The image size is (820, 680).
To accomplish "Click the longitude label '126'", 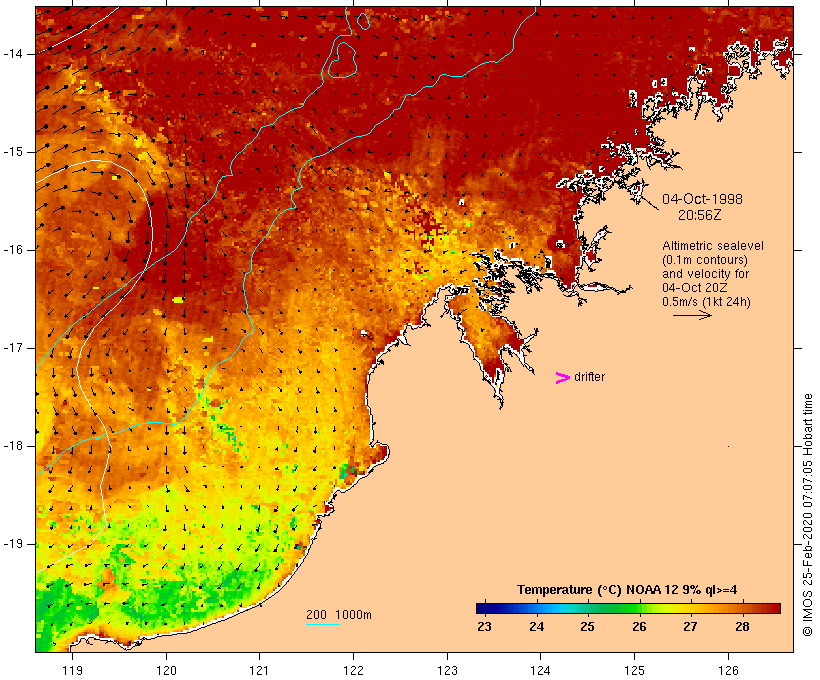I will tap(728, 670).
